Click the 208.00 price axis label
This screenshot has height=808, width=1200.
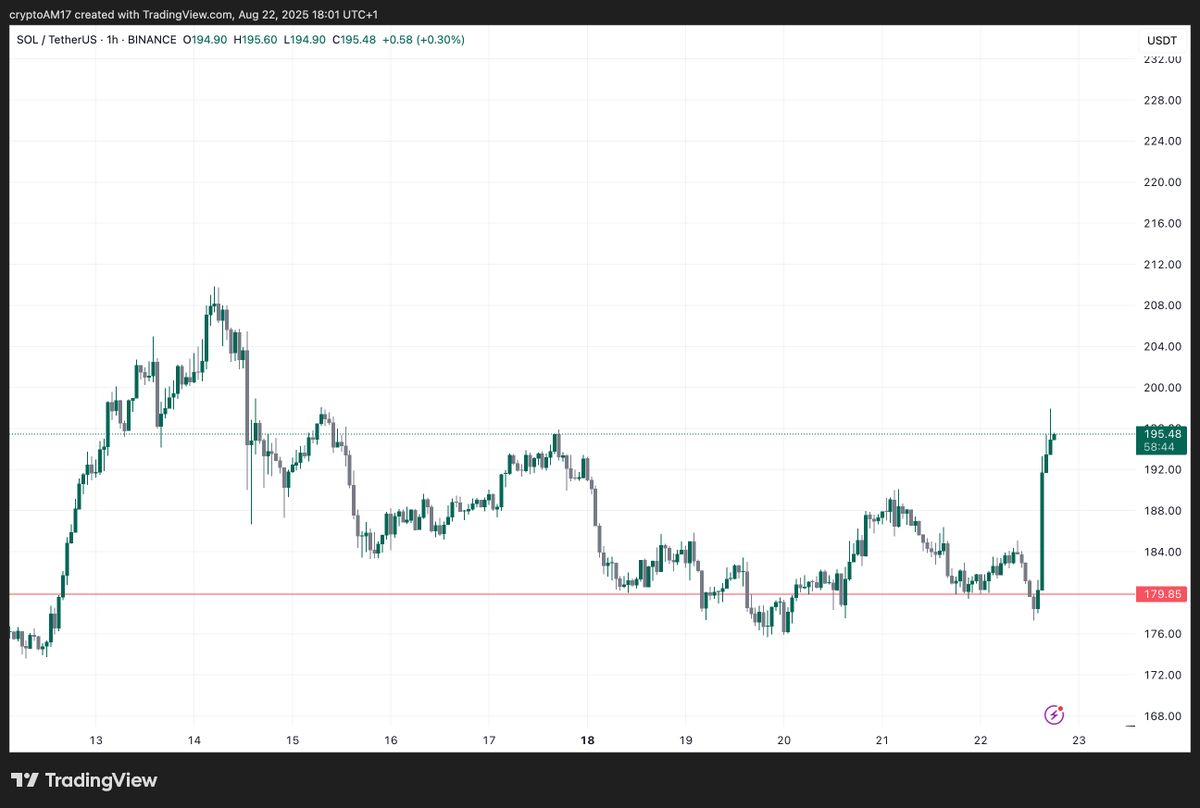(x=1161, y=305)
